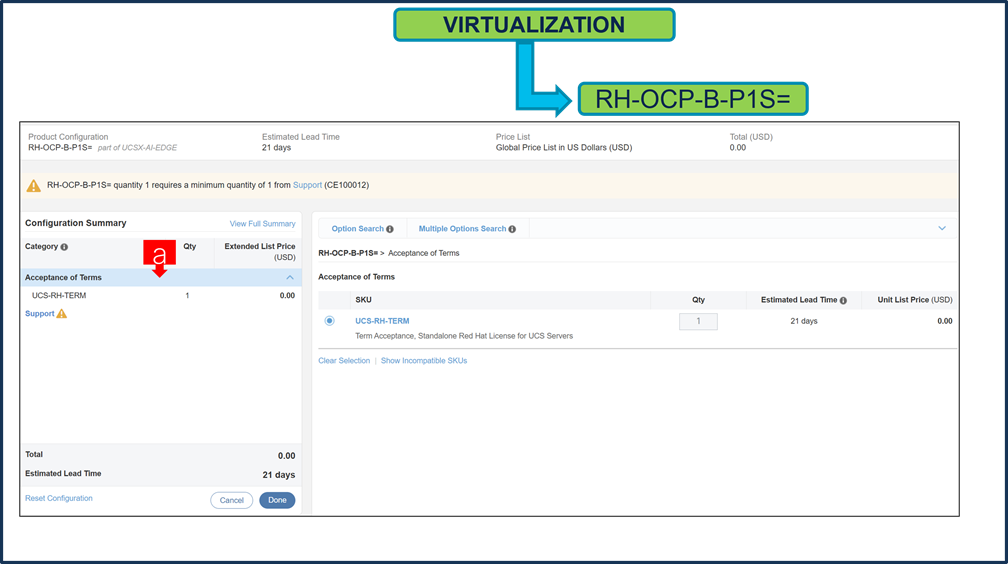Select UCS-RH-TERM row in Configuration Summary
1008x564 pixels.
click(x=161, y=296)
